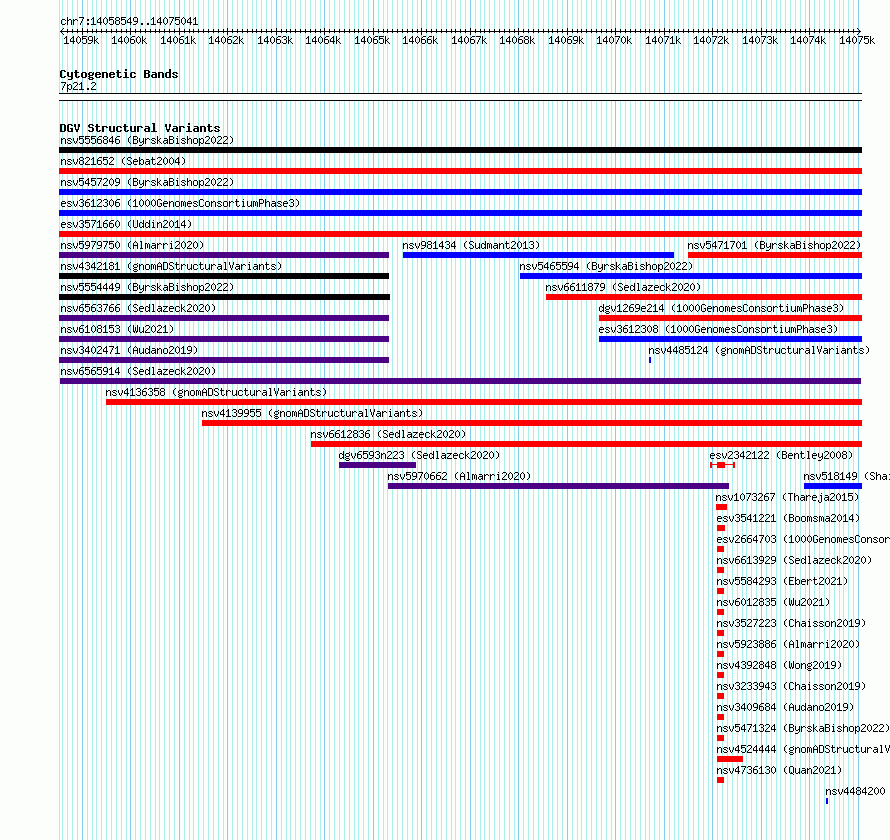Click the blue bar for nsv518149

click(833, 486)
